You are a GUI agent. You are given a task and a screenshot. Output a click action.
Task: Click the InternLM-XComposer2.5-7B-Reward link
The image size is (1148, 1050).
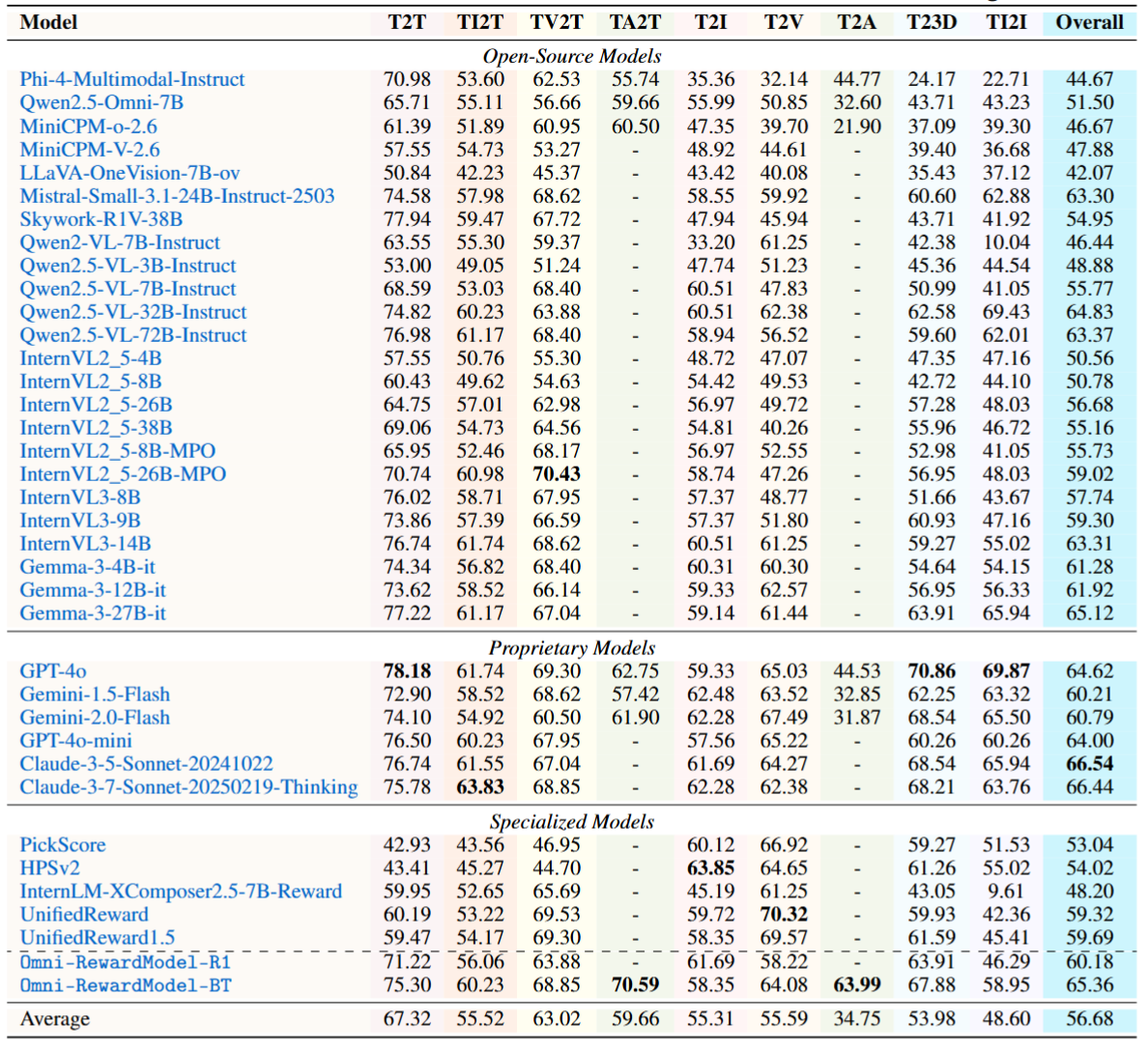pos(181,892)
